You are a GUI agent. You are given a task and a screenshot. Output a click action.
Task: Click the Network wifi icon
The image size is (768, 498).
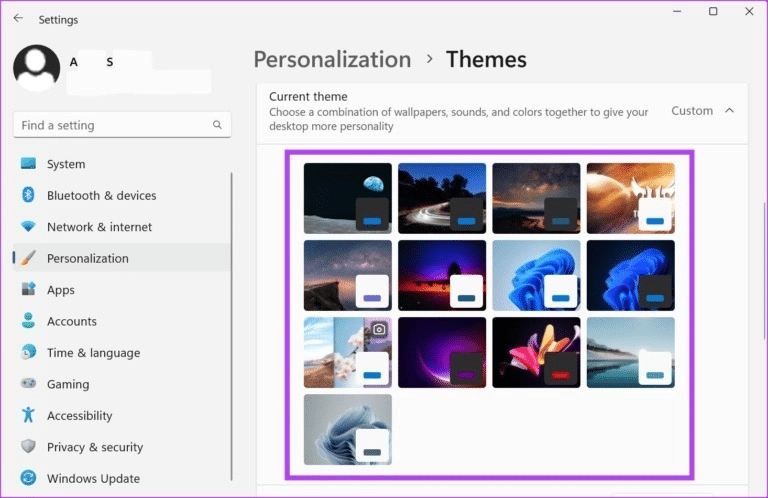[28, 226]
